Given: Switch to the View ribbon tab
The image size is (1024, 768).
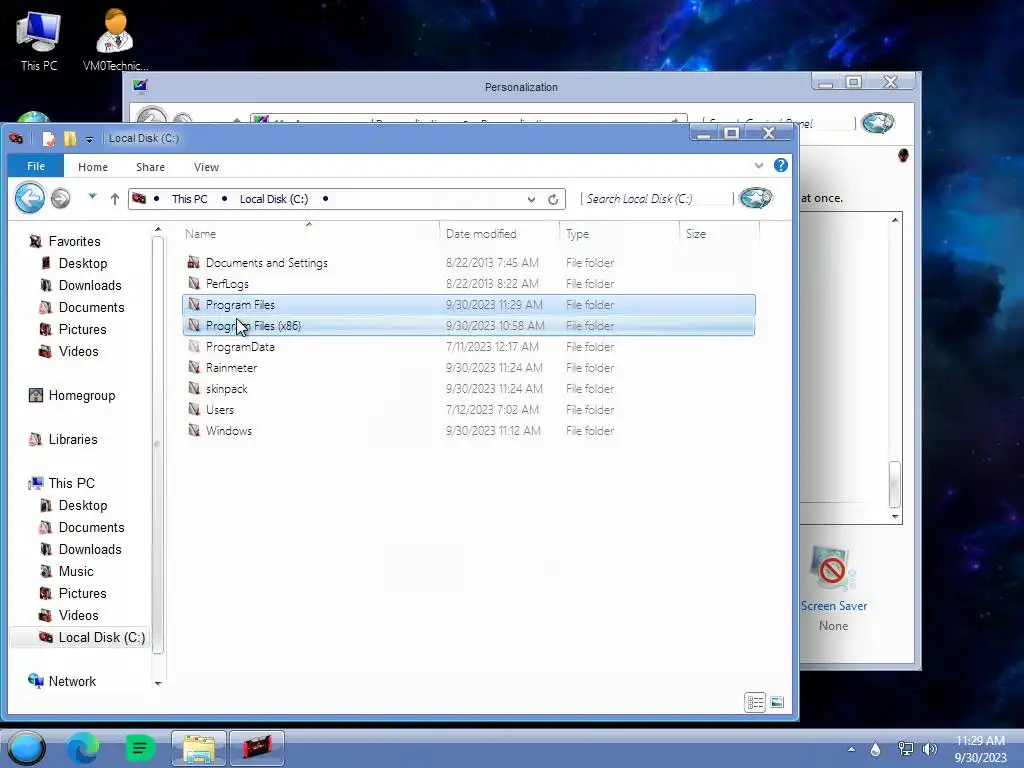Looking at the screenshot, I should [x=206, y=167].
